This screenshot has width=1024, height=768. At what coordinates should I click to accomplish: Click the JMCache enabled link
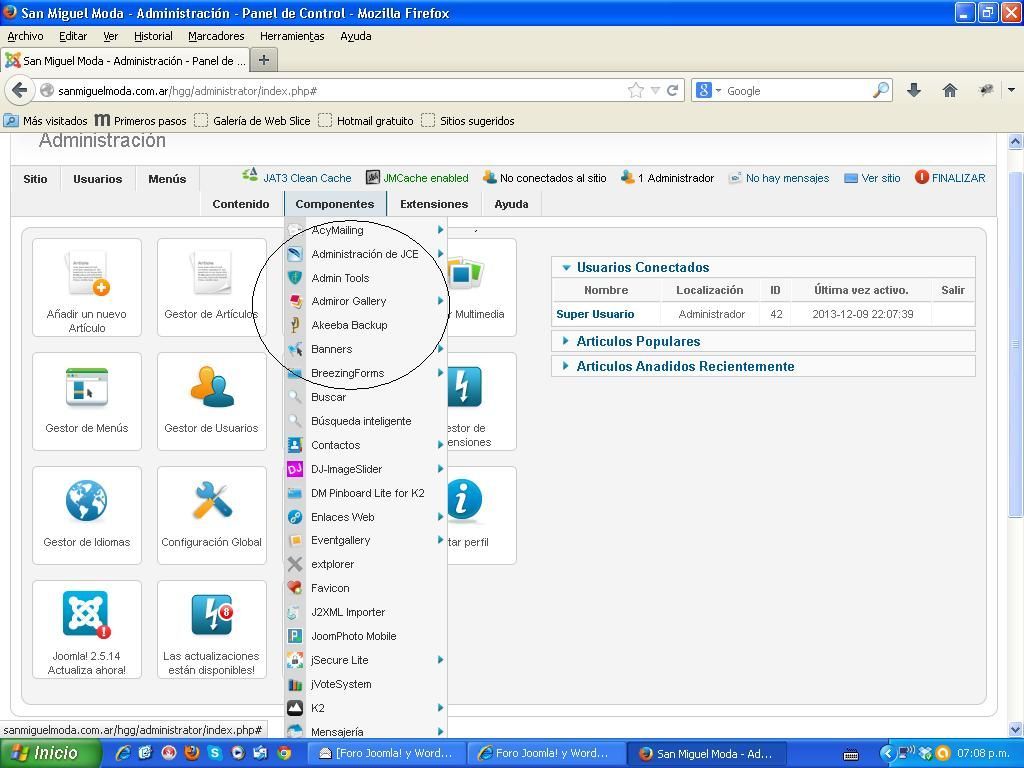coord(426,178)
